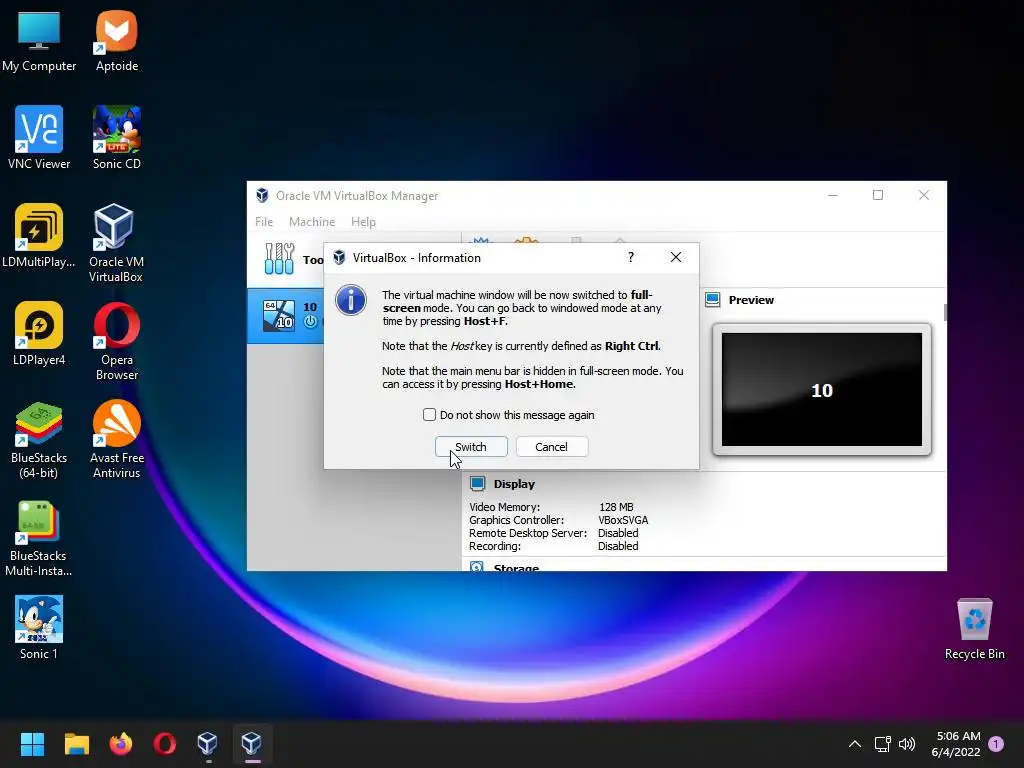The height and width of the screenshot is (768, 1024).
Task: Expand the hidden system tray icons chevron
Action: pos(854,744)
